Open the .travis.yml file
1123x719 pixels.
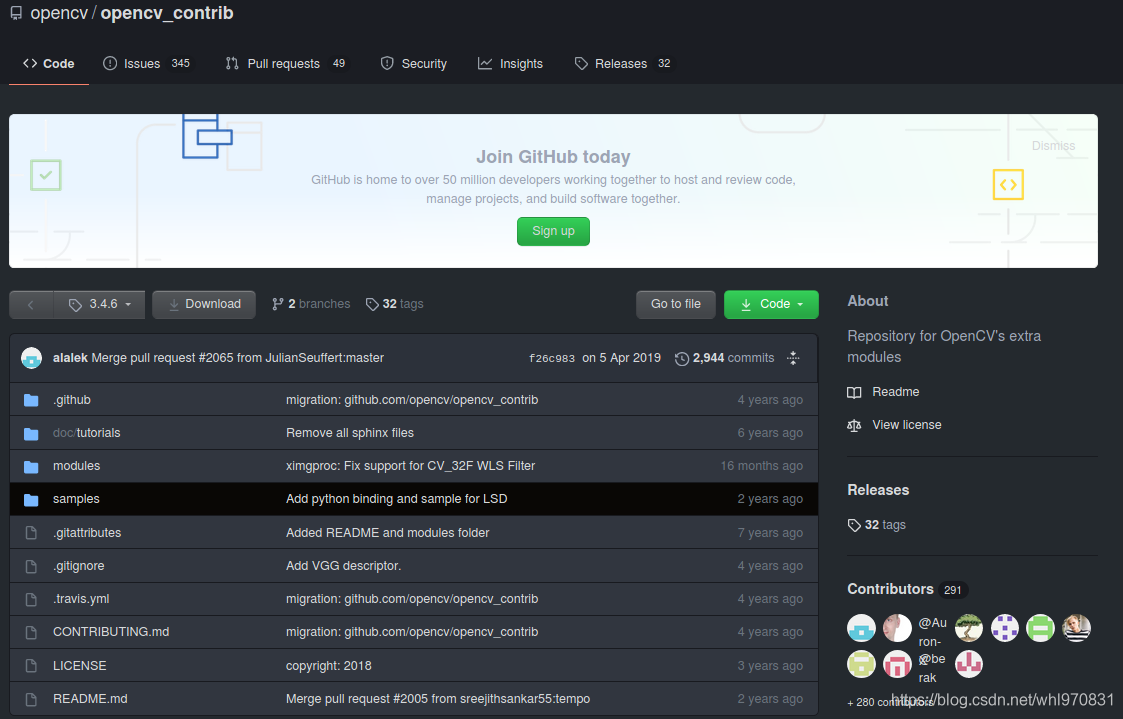coord(81,599)
